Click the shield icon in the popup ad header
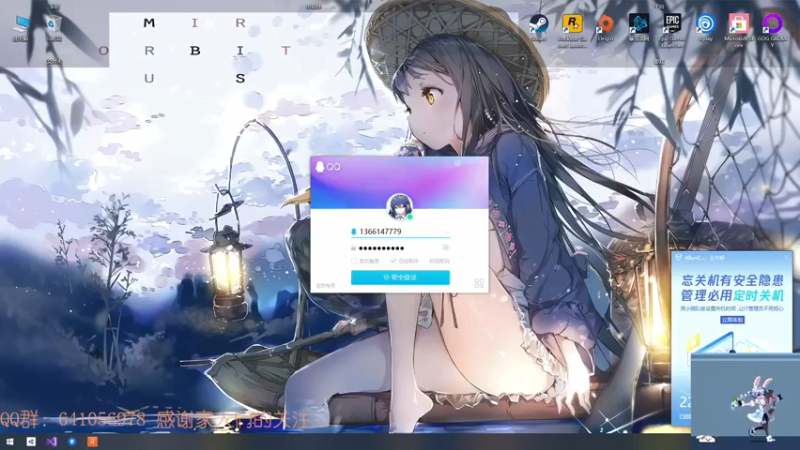Screen dimensions: 800x450 click(x=678, y=258)
